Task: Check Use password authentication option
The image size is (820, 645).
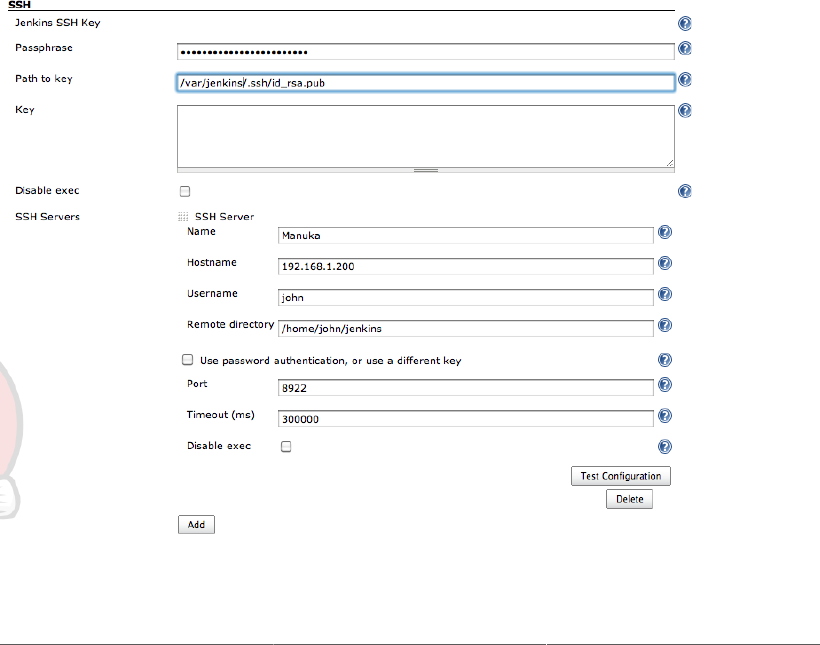Action: 187,360
